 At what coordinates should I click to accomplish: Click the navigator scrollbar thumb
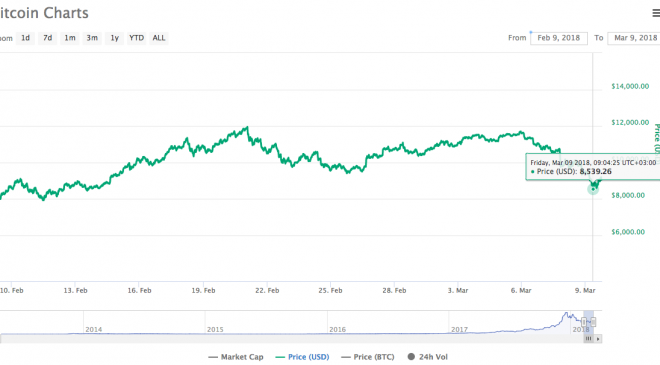tap(588, 338)
